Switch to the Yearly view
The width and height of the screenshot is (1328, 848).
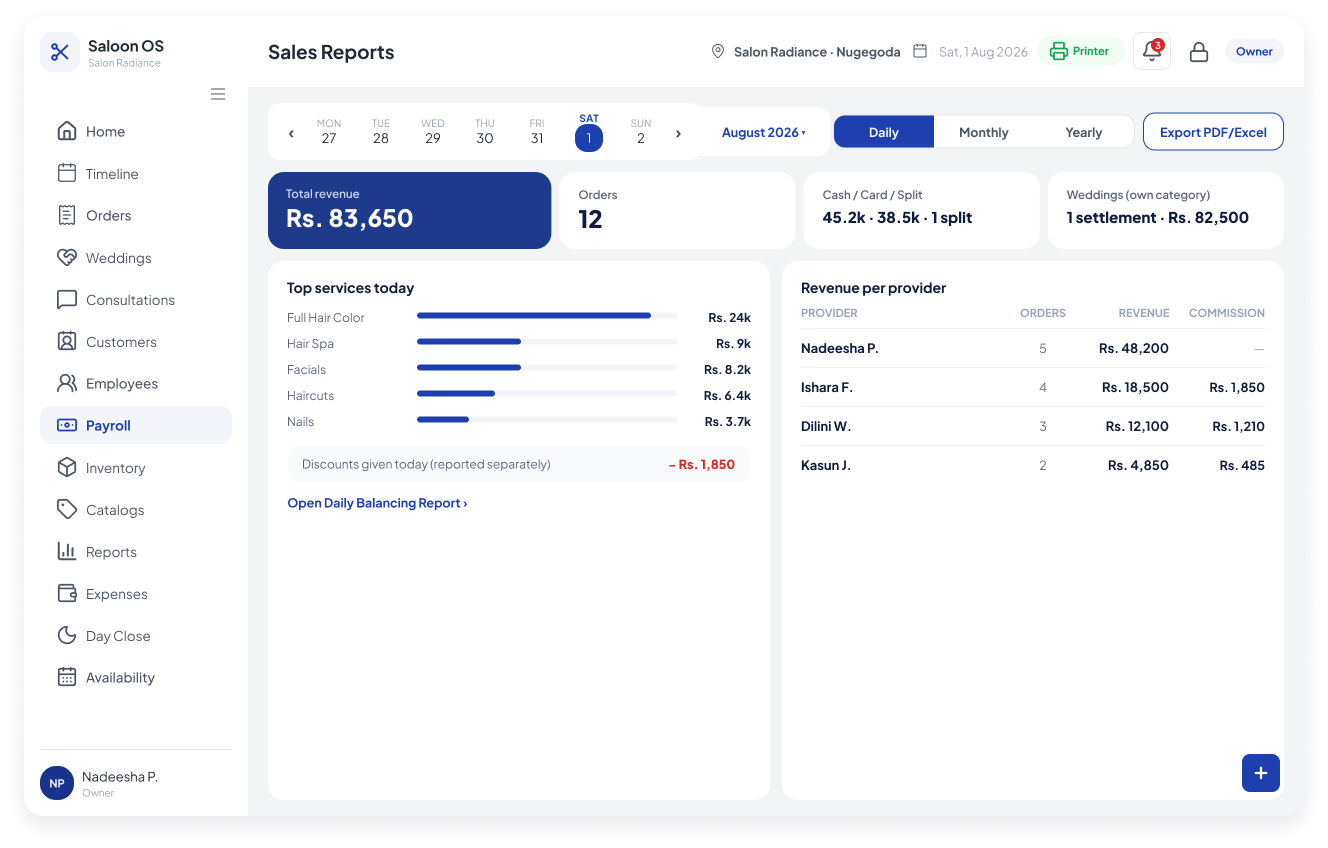tap(1084, 132)
